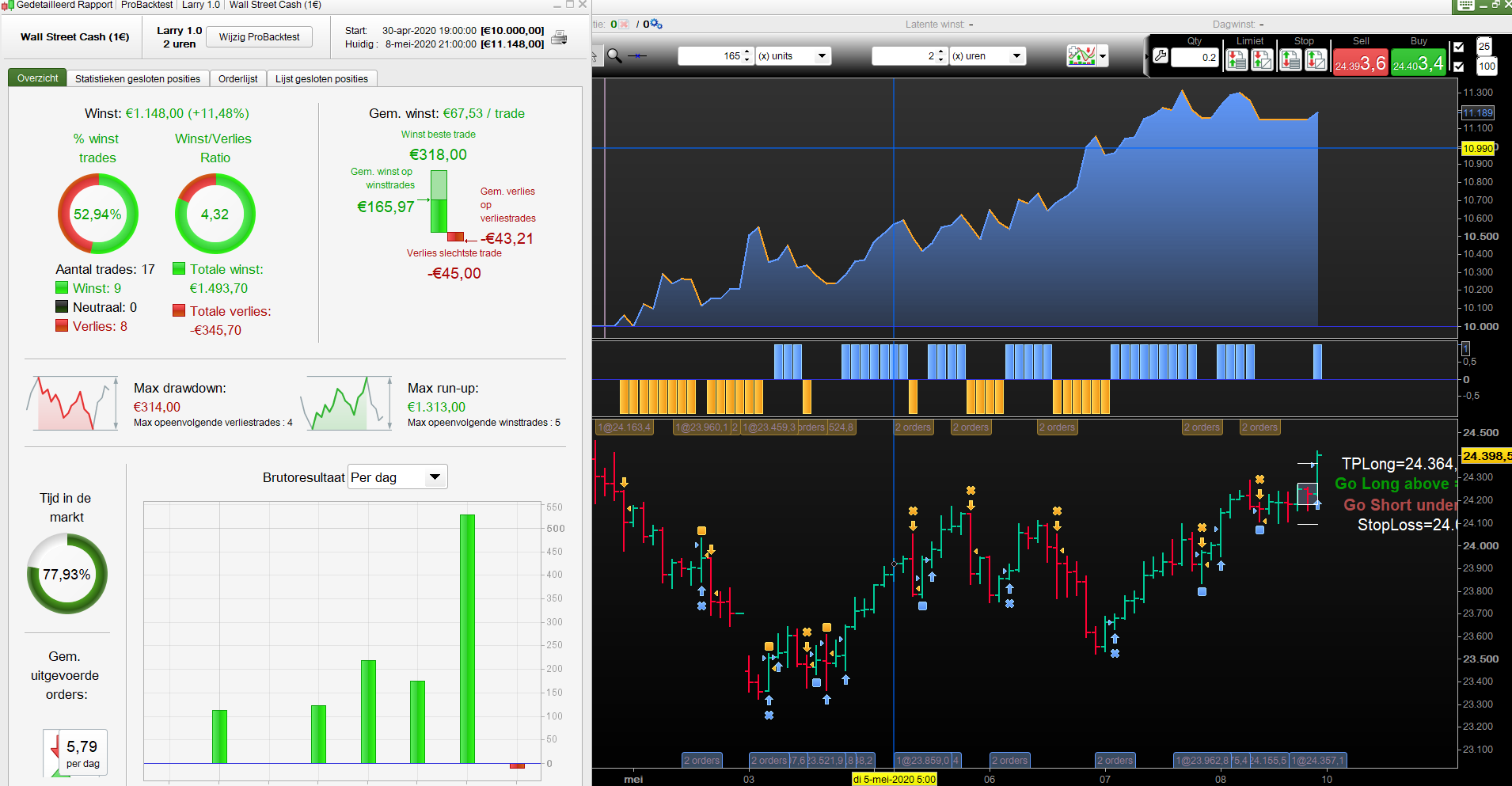Click the candlestick app icon in title bar
Screen dimensions: 1512x786
7,5
